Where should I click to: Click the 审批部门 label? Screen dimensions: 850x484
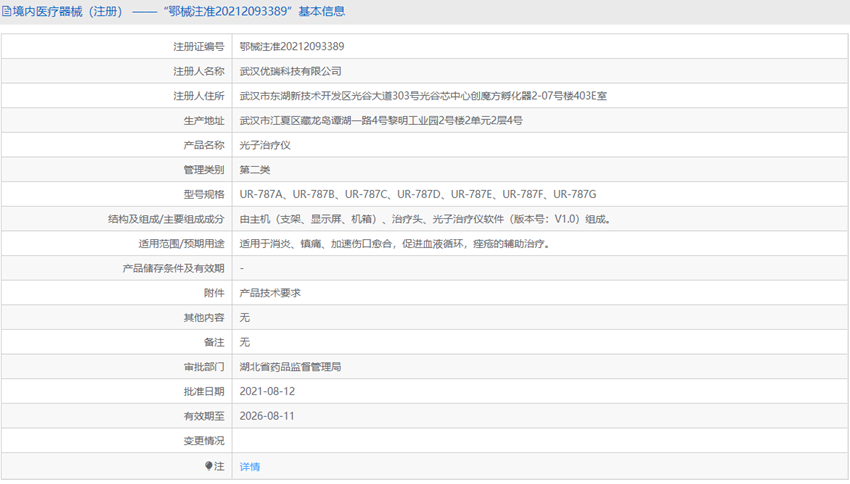tap(204, 367)
